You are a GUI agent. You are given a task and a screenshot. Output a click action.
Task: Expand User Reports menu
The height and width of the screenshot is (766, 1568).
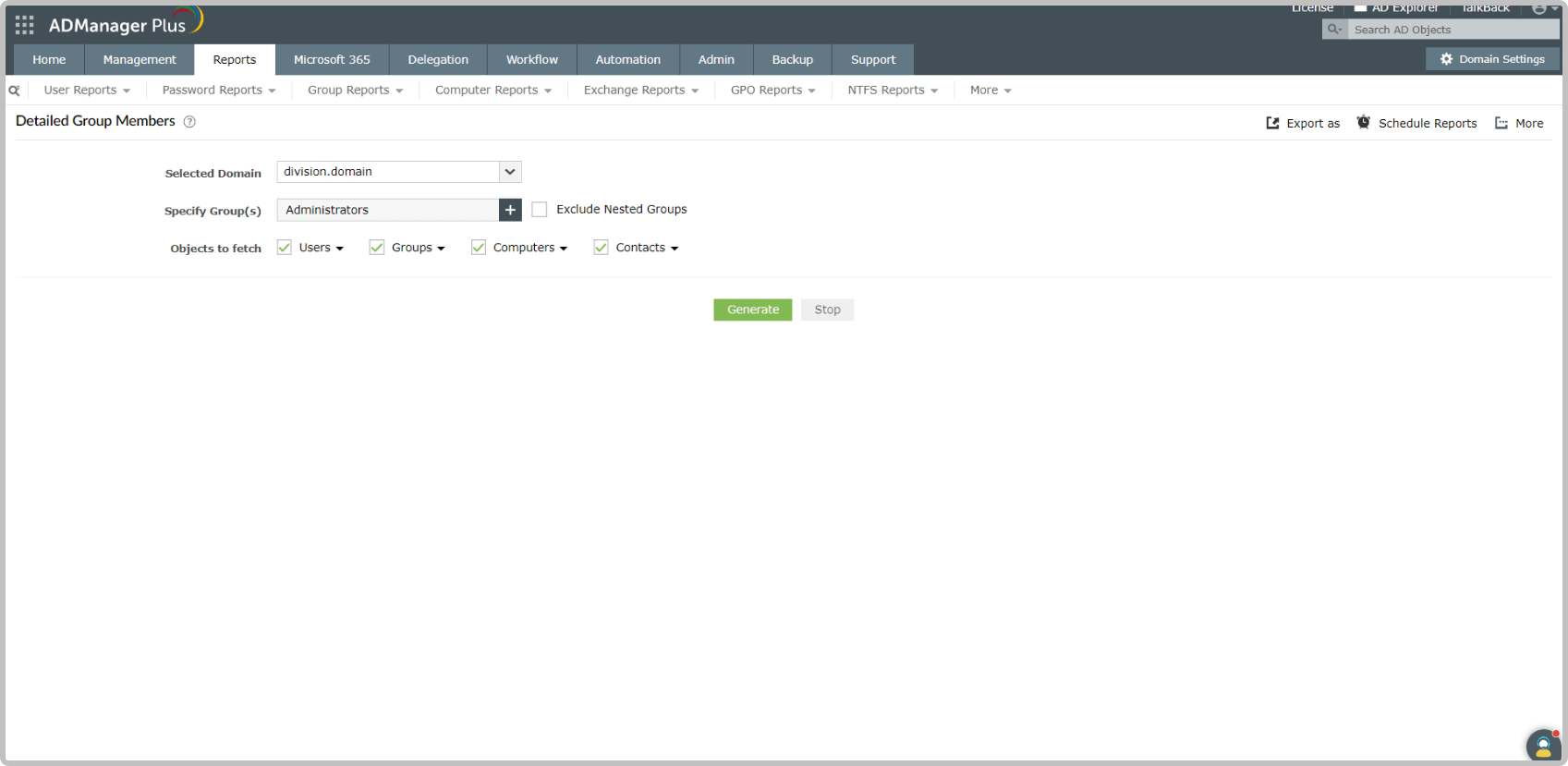pos(87,91)
